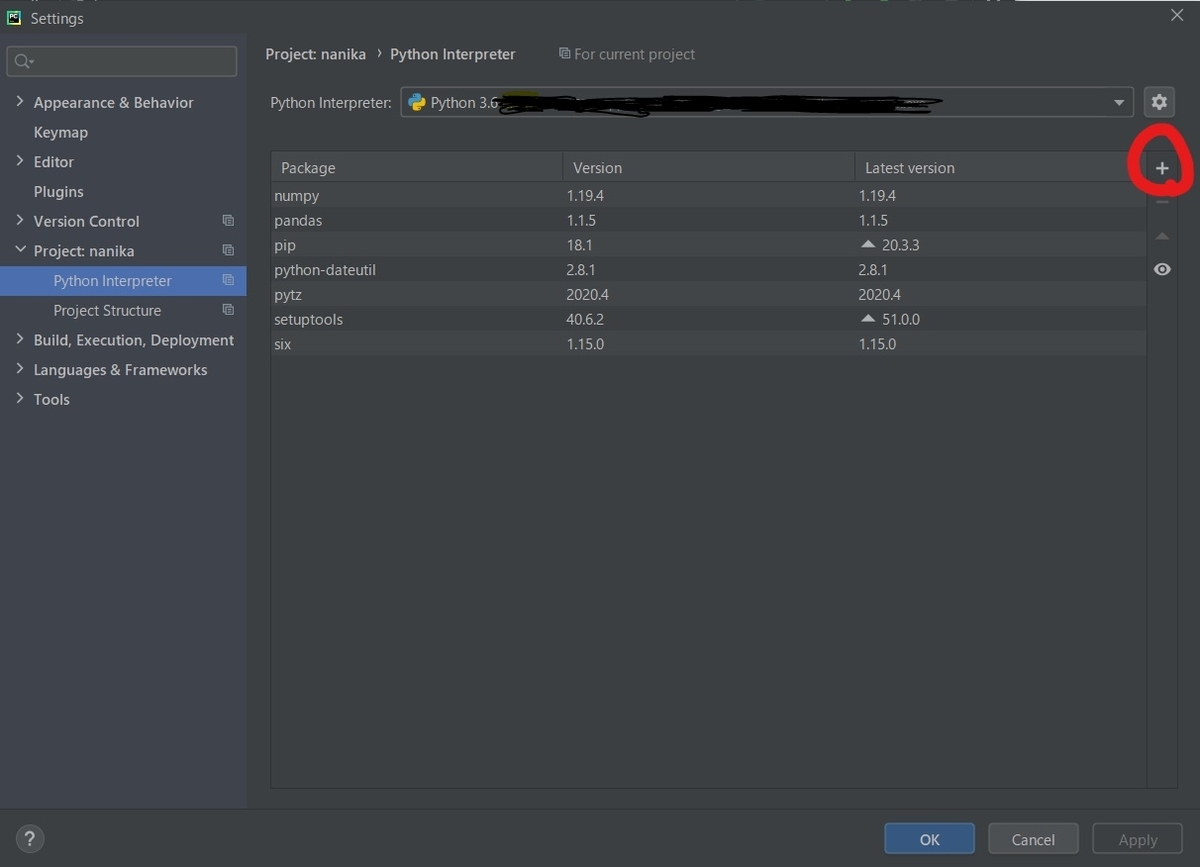The width and height of the screenshot is (1200, 867).
Task: Expand the Tools settings section
Action: [20, 399]
